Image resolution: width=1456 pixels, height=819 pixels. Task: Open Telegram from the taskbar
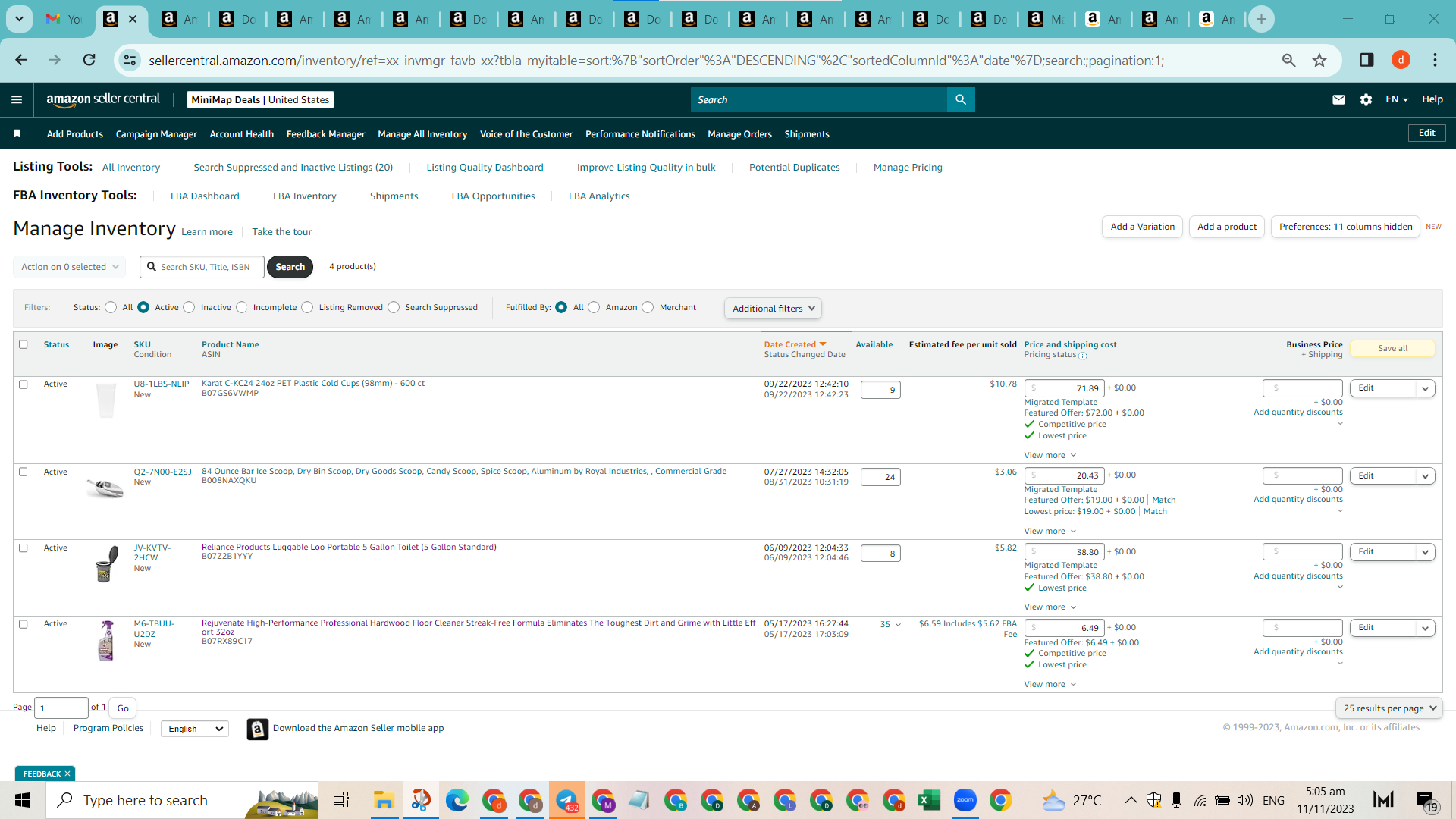pyautogui.click(x=566, y=800)
